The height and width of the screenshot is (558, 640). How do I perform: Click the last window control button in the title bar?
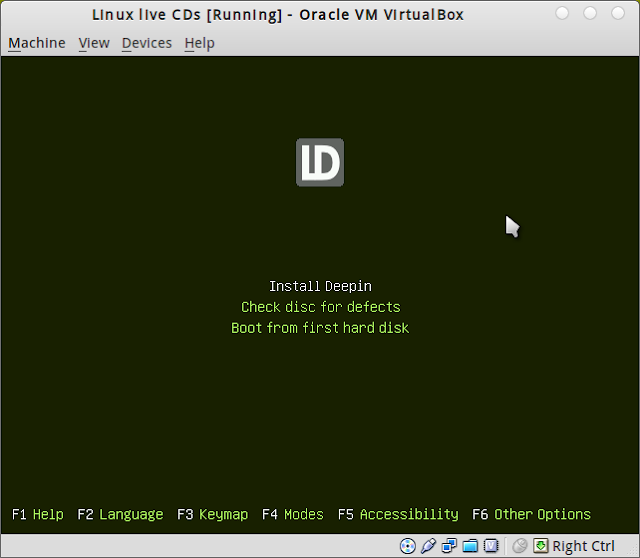[618, 13]
